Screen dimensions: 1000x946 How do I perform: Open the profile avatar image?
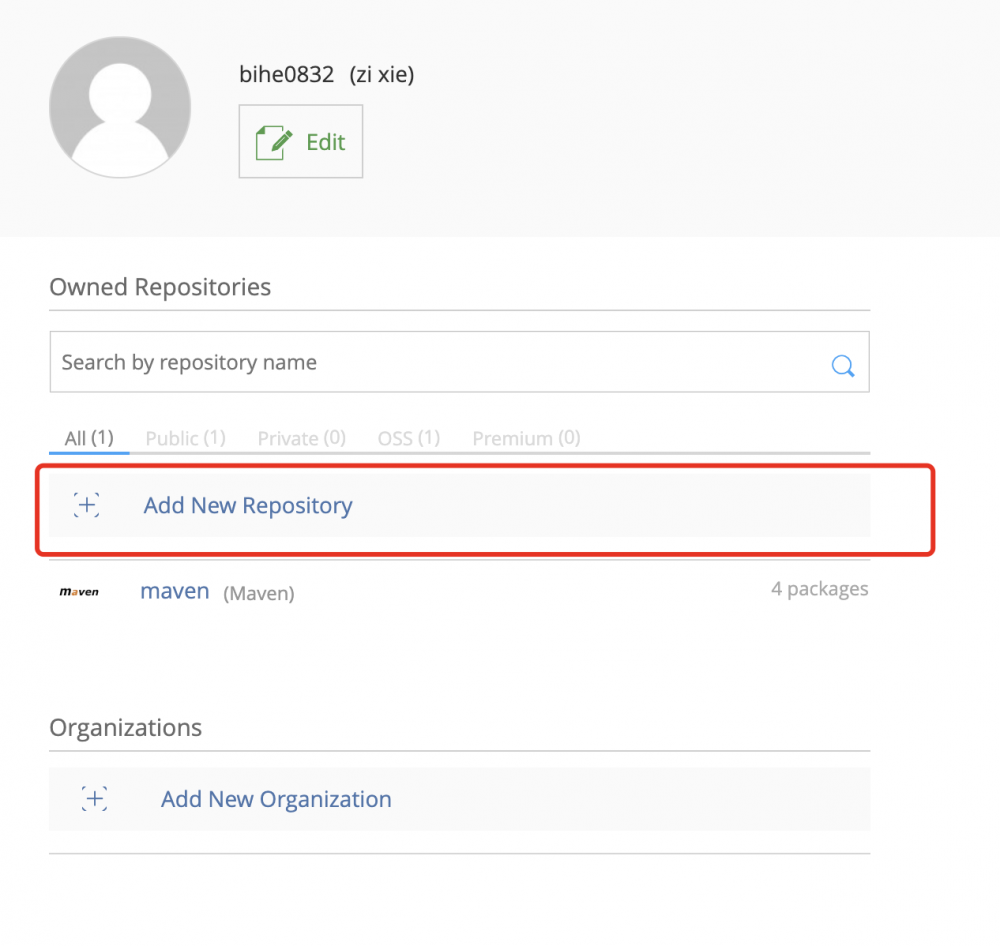tap(120, 108)
